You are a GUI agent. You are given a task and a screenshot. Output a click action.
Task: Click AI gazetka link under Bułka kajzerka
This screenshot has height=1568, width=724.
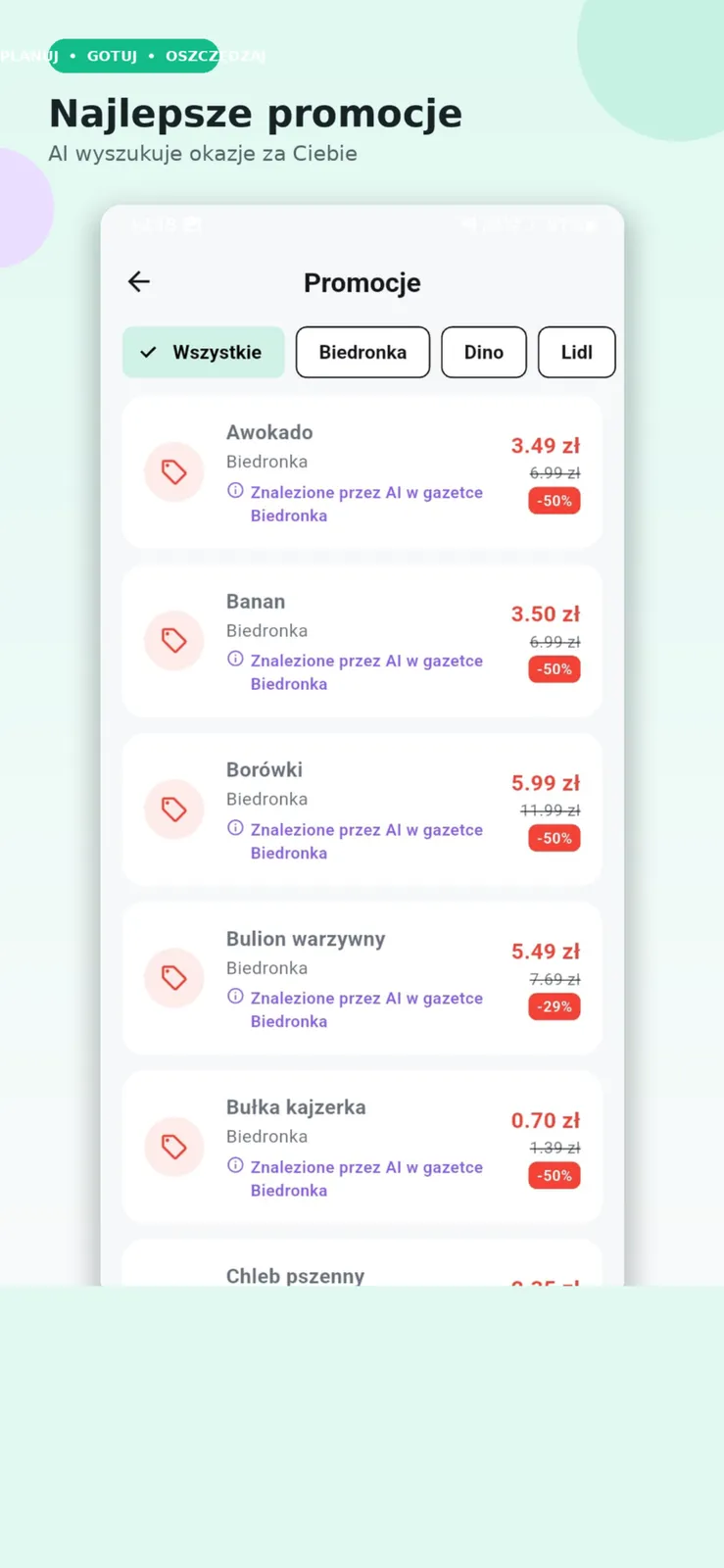click(366, 1178)
